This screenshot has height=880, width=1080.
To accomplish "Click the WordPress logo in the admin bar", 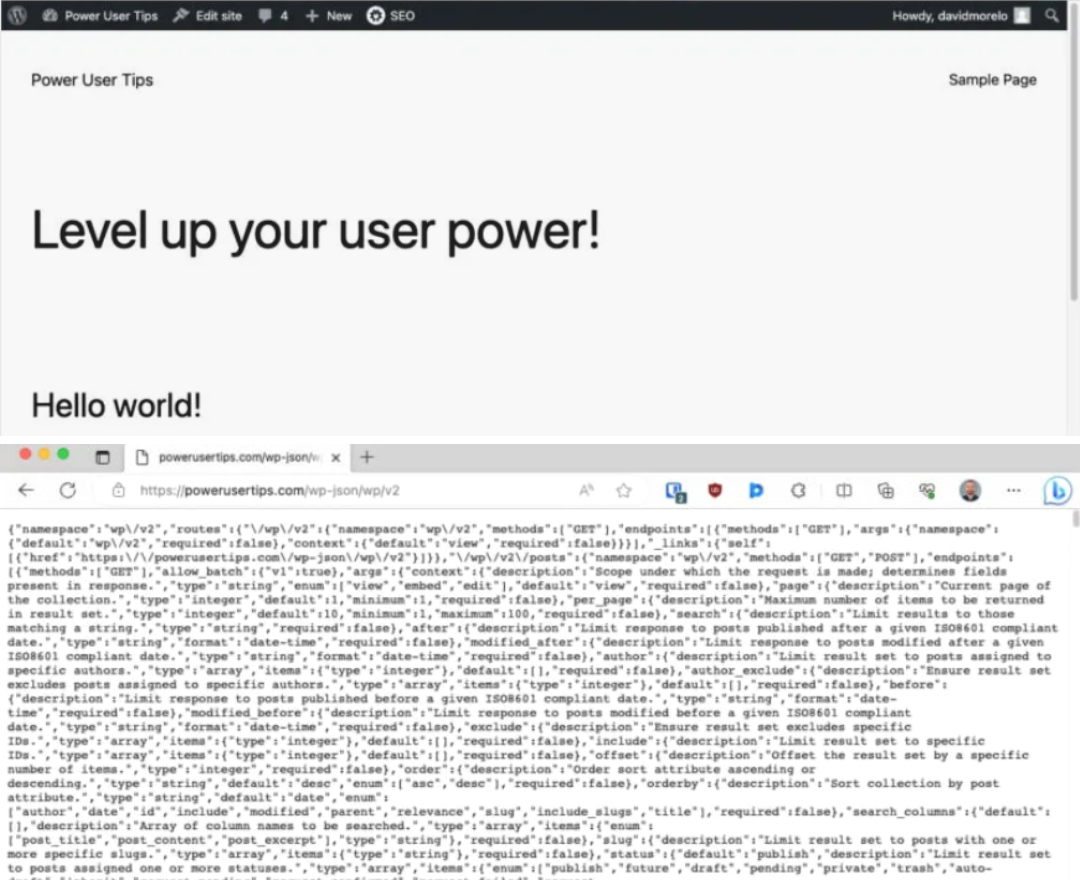I will coord(16,15).
